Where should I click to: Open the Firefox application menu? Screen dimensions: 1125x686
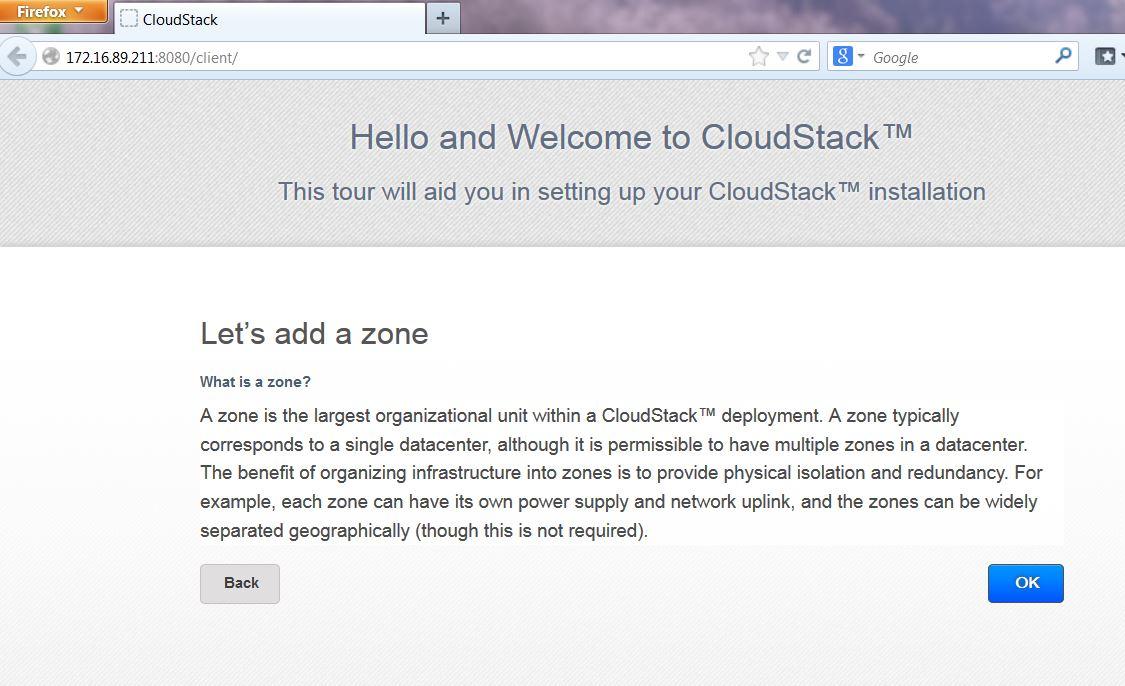53,11
